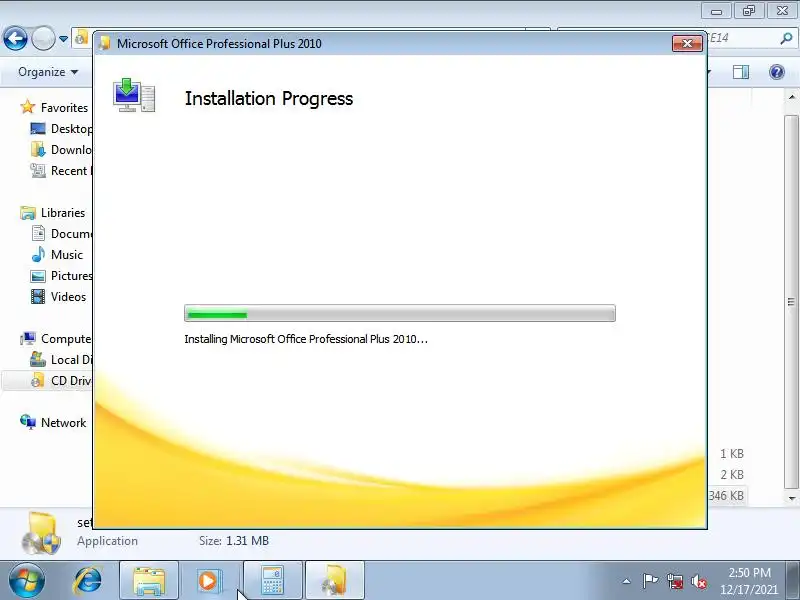Click the vertical scrollbar thumb in Explorer
The image size is (800, 600).
791,301
